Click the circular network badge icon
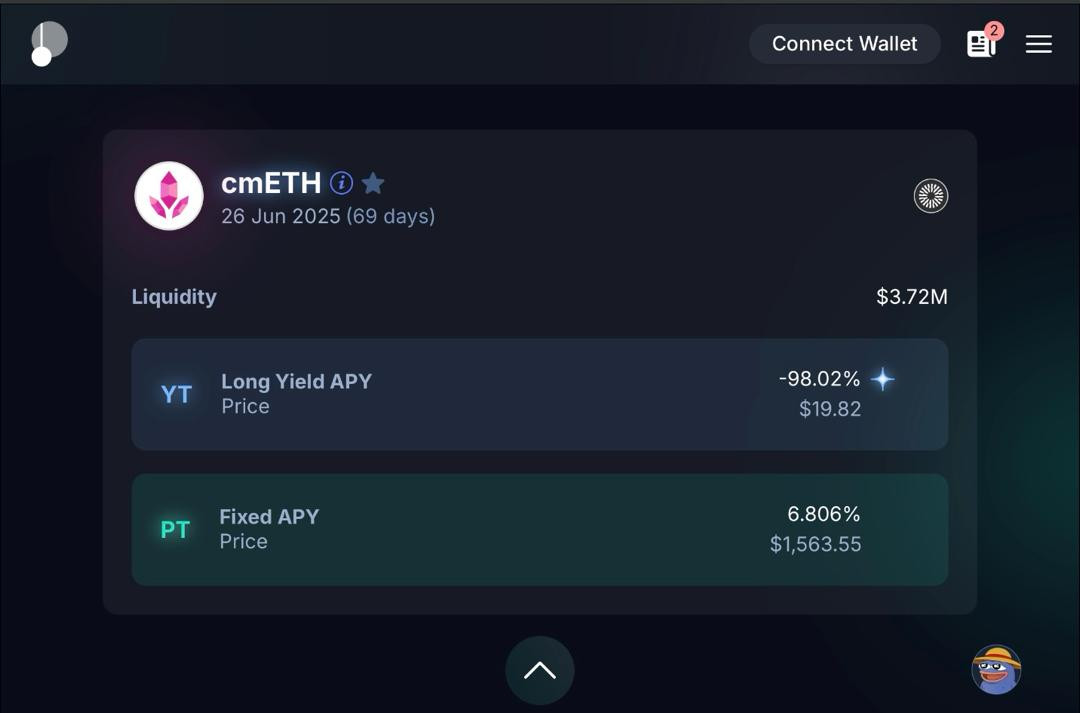1080x713 pixels. (x=930, y=196)
